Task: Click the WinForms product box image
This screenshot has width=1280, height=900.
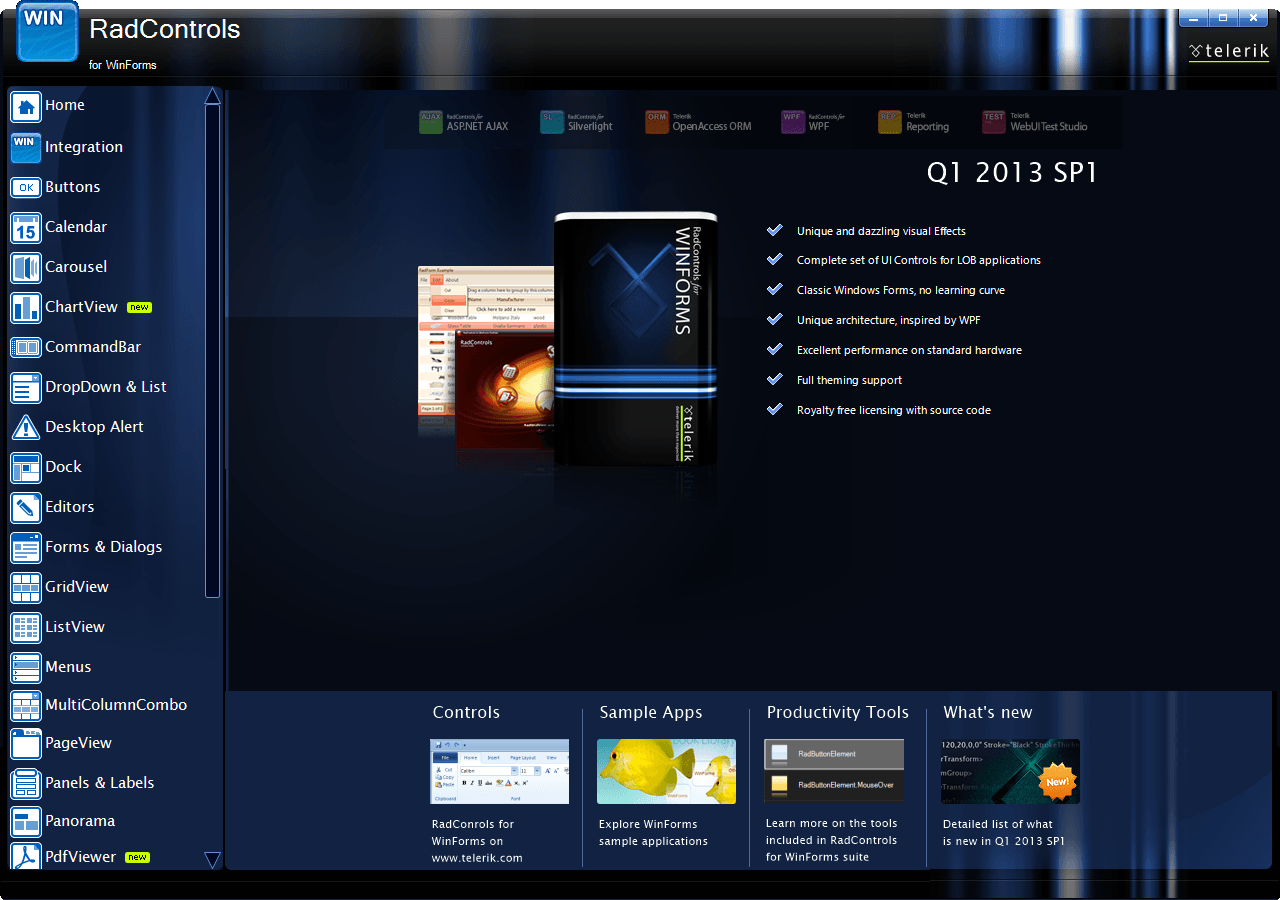Action: 636,338
